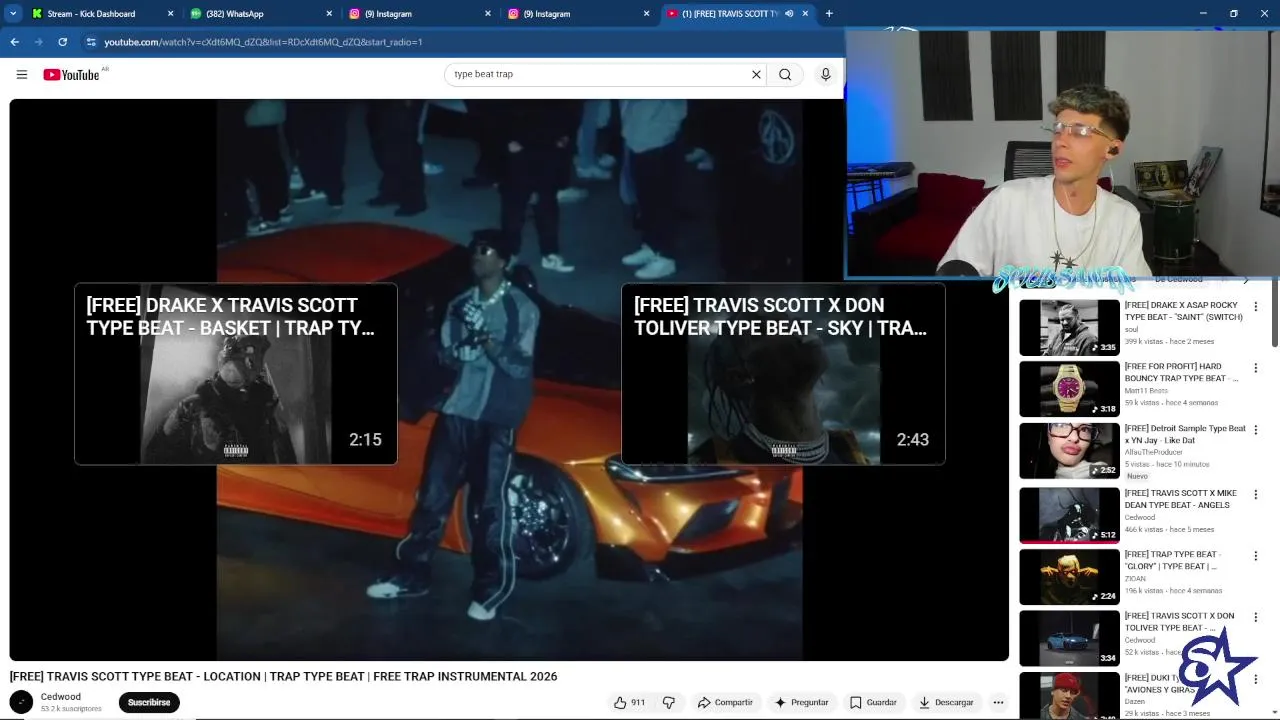Open the Travis Scott x Mike Dean ANGELS title
Screen dimensions: 1280x720
click(1180, 499)
